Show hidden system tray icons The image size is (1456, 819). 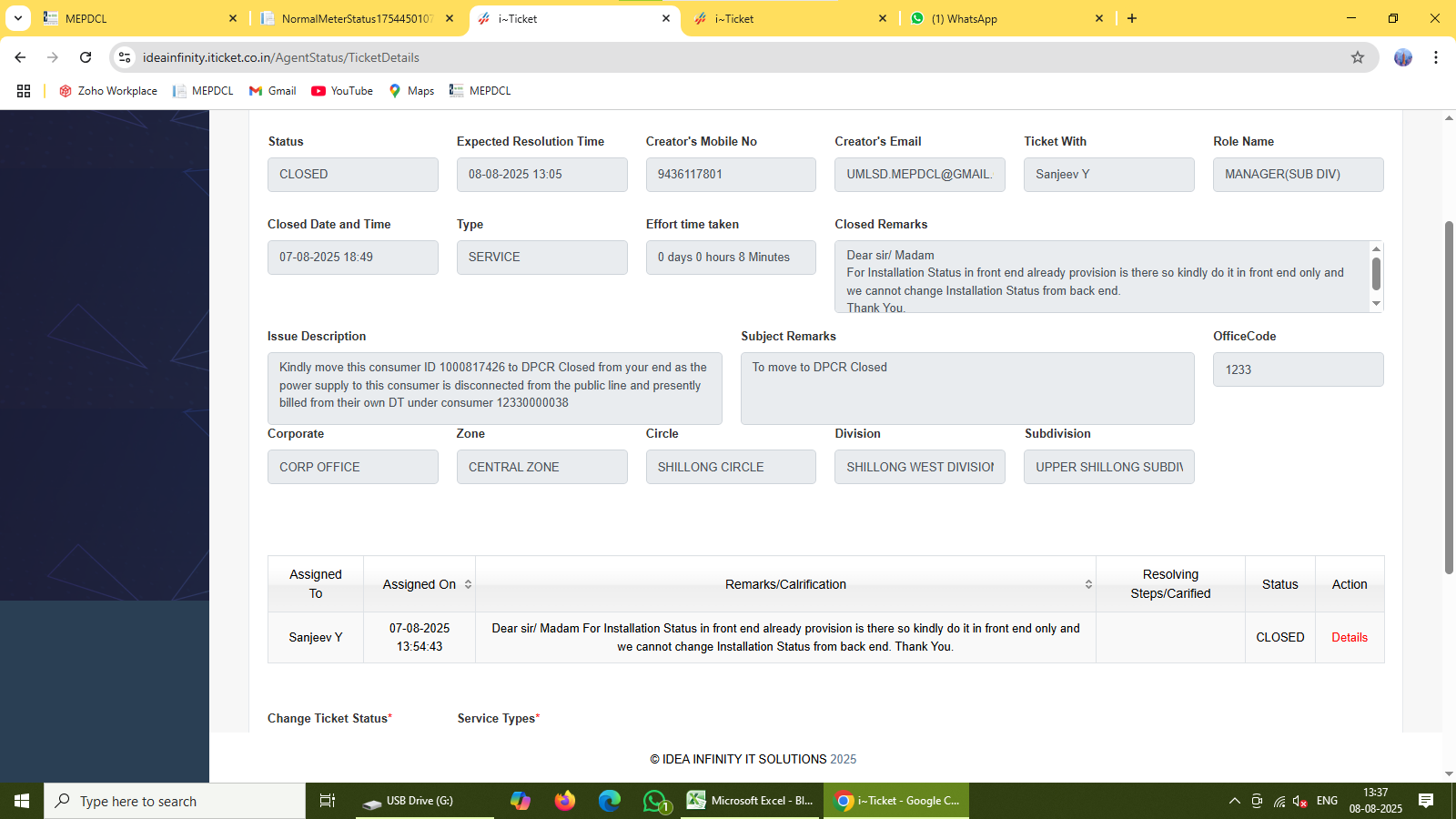(x=1235, y=801)
